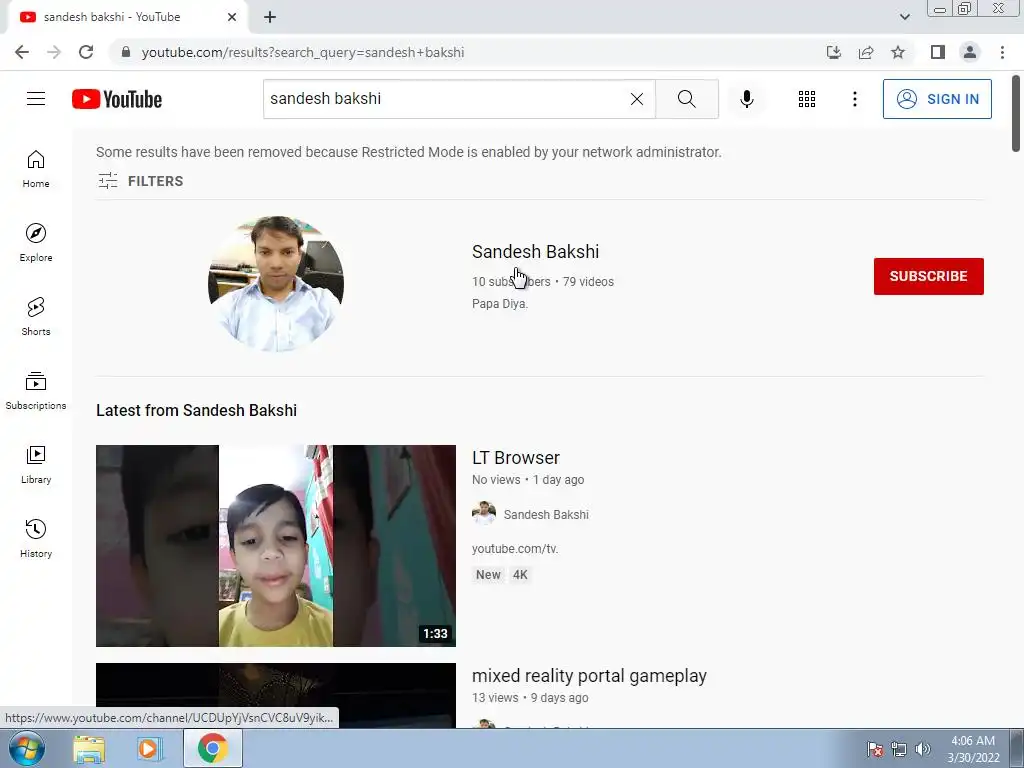The image size is (1024, 768).
Task: Toggle the Chrome side panel
Action: click(938, 52)
